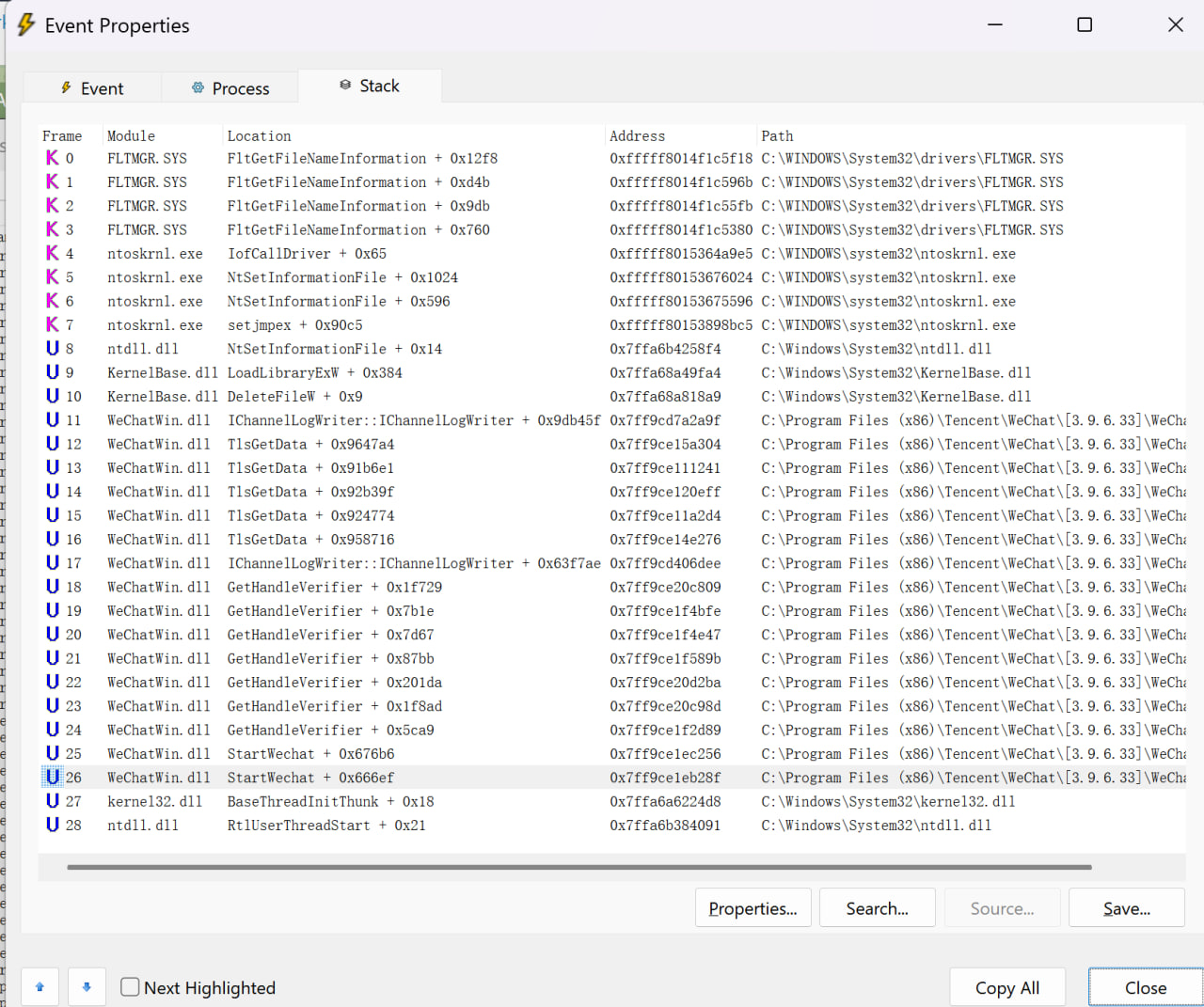Viewport: 1204px width, 1007px height.
Task: Enable the Next Highlighted checkbox
Action: (x=131, y=987)
